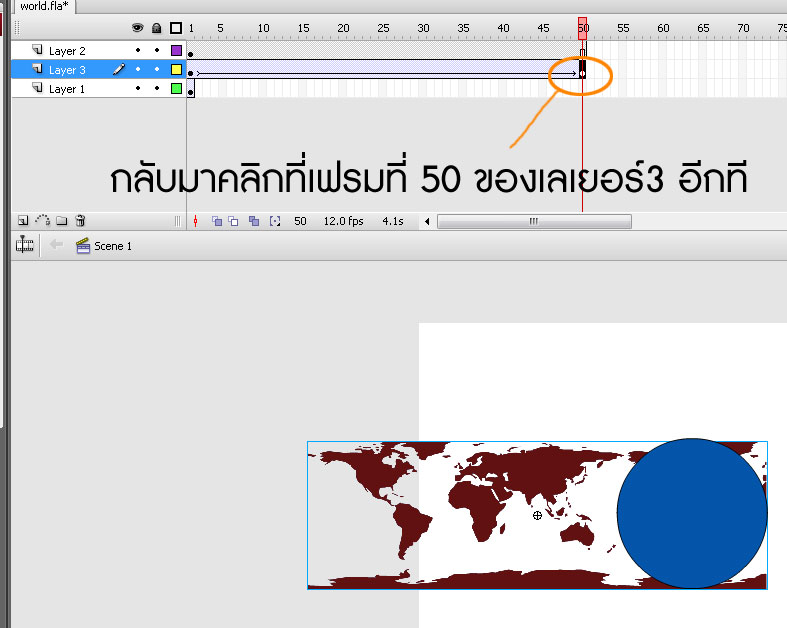Click the timeline scroll left arrow
The height and width of the screenshot is (628, 787).
coord(427,221)
